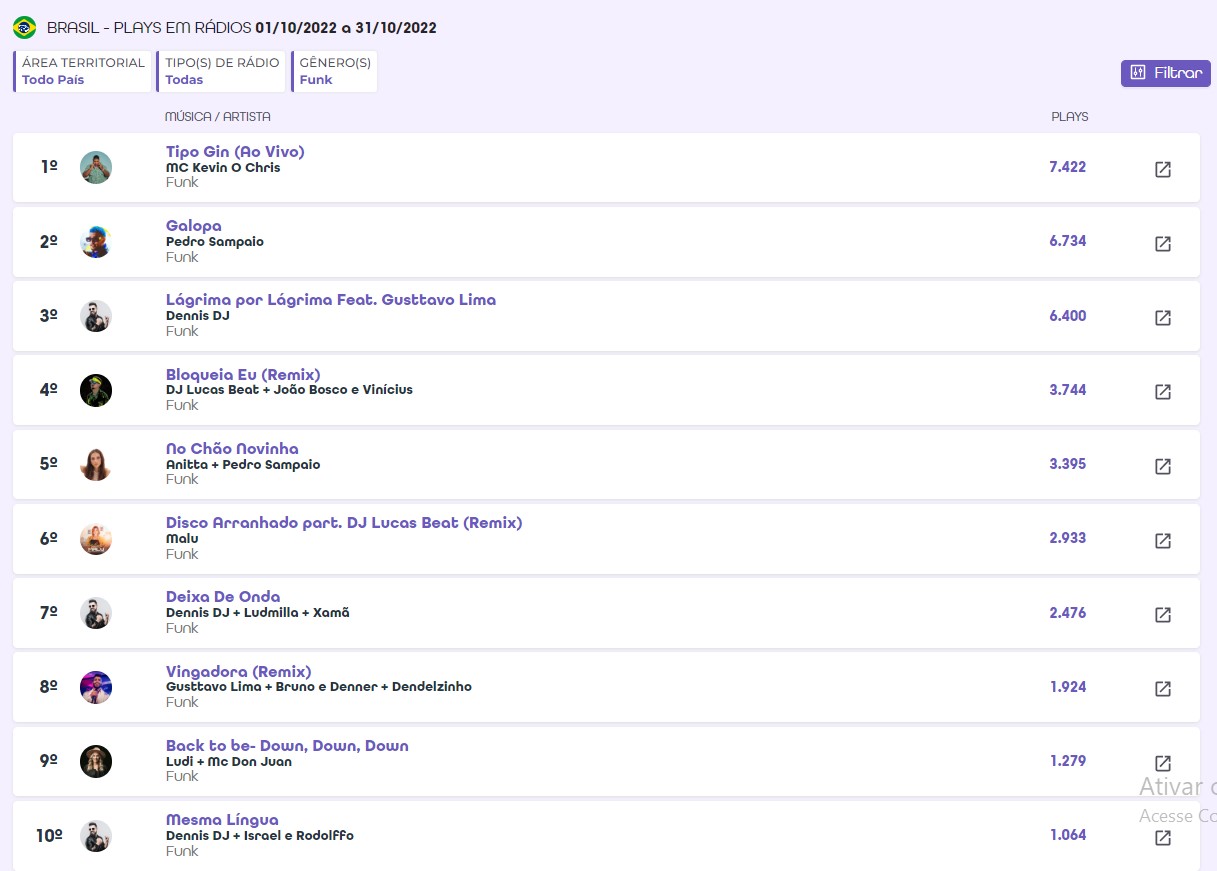Click Gusttavo Lima avatar in Vingadora row
This screenshot has height=871, width=1217.
96,687
